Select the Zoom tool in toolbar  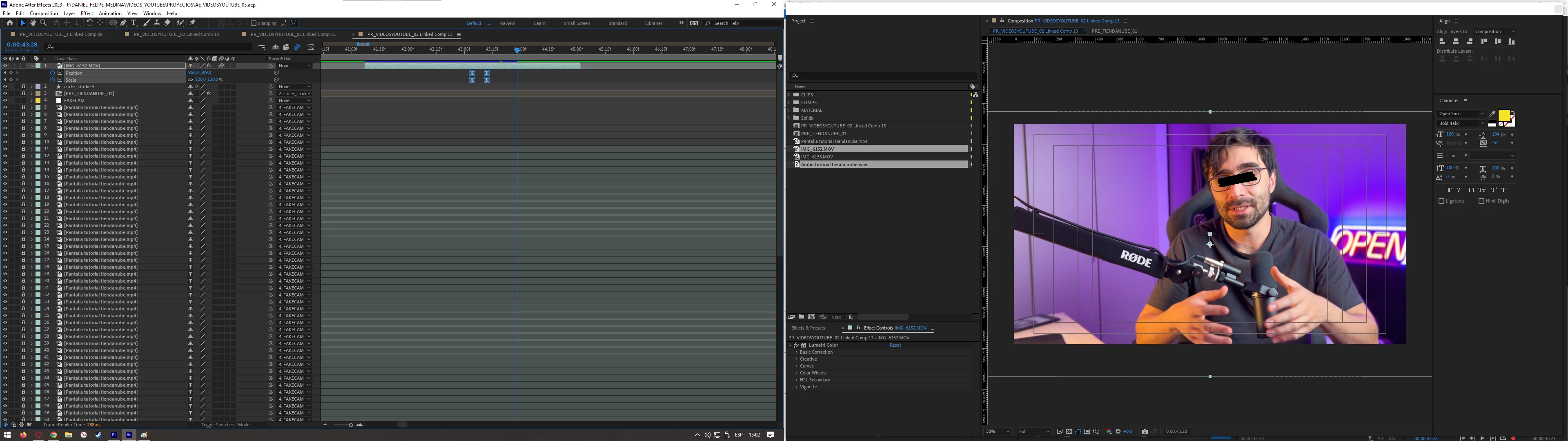coord(43,23)
